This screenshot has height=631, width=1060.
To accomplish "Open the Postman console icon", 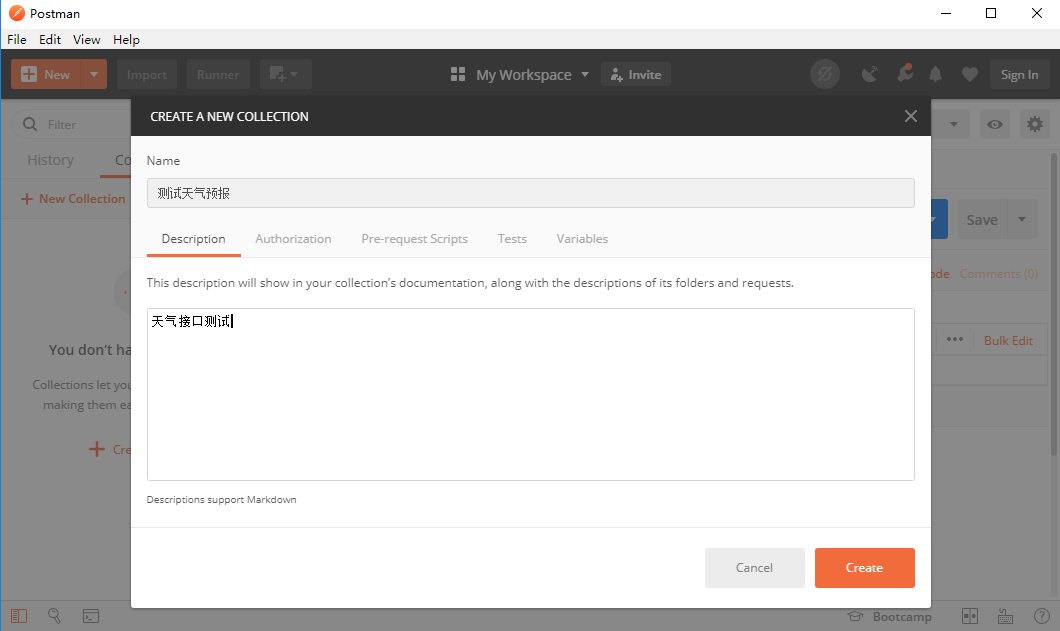I will [x=91, y=616].
